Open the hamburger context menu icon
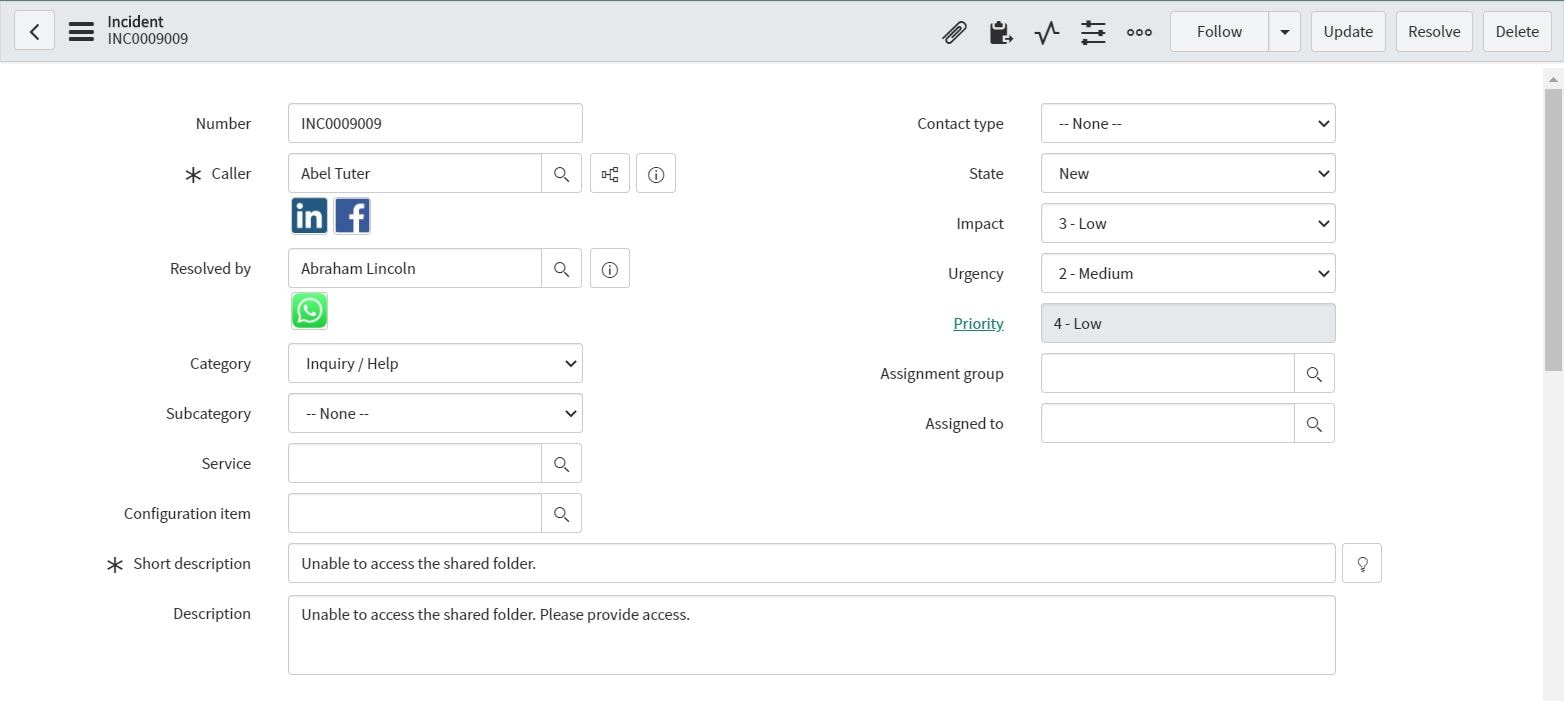Screen dimensions: 1564x701 pyautogui.click(x=81, y=32)
